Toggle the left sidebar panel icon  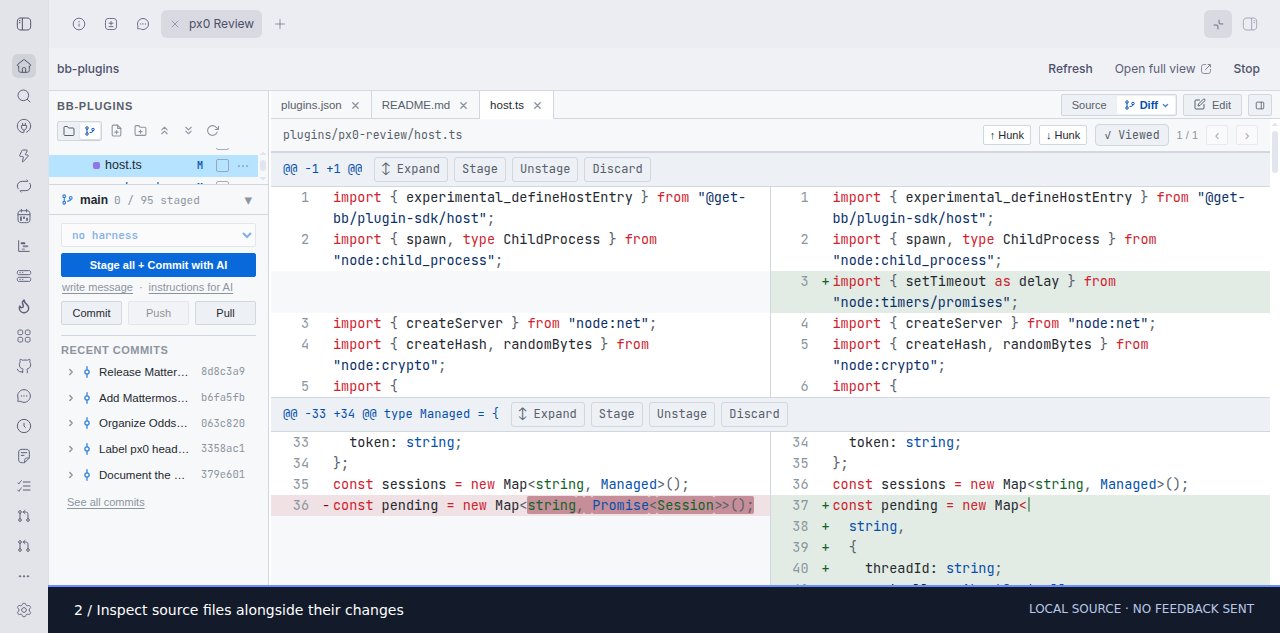point(24,23)
